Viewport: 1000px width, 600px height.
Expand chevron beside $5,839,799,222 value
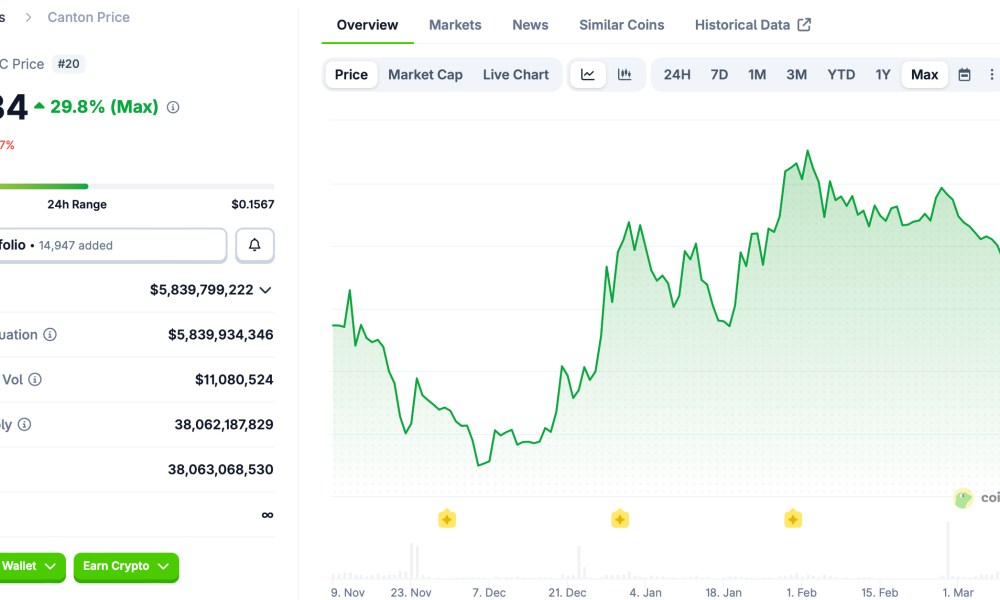point(265,290)
